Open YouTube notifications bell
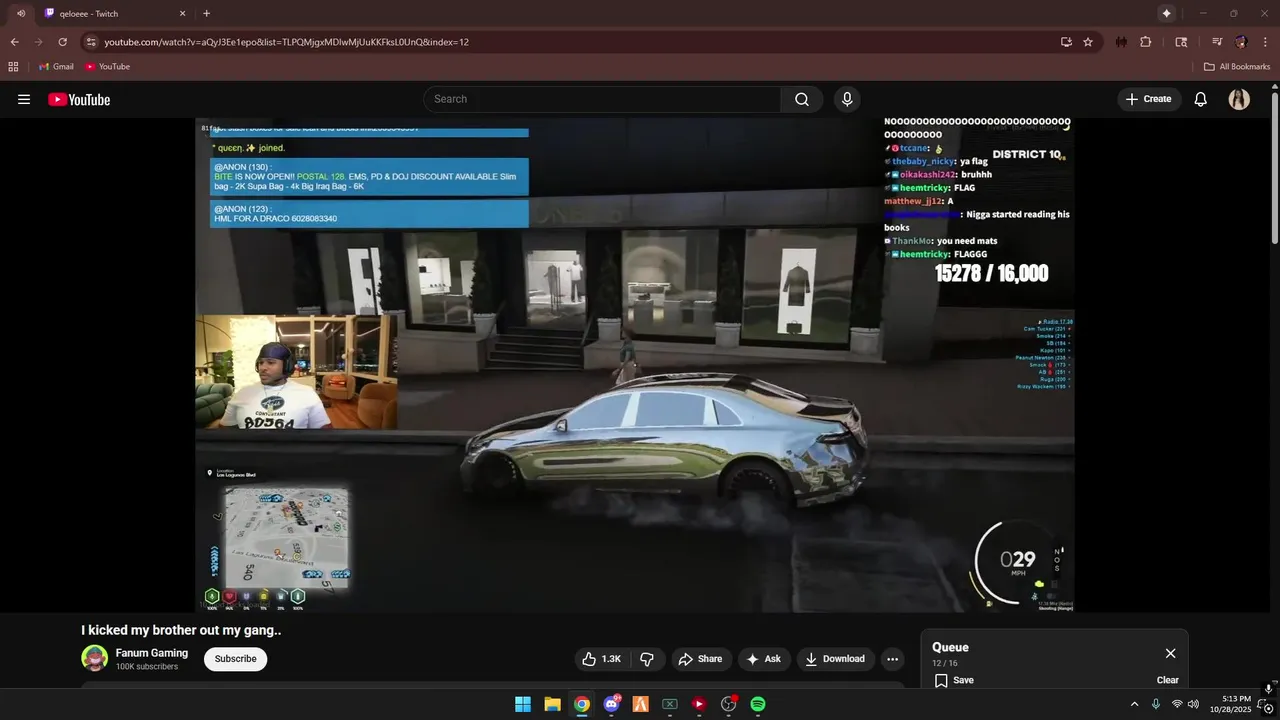This screenshot has width=1280, height=720. [x=1201, y=99]
